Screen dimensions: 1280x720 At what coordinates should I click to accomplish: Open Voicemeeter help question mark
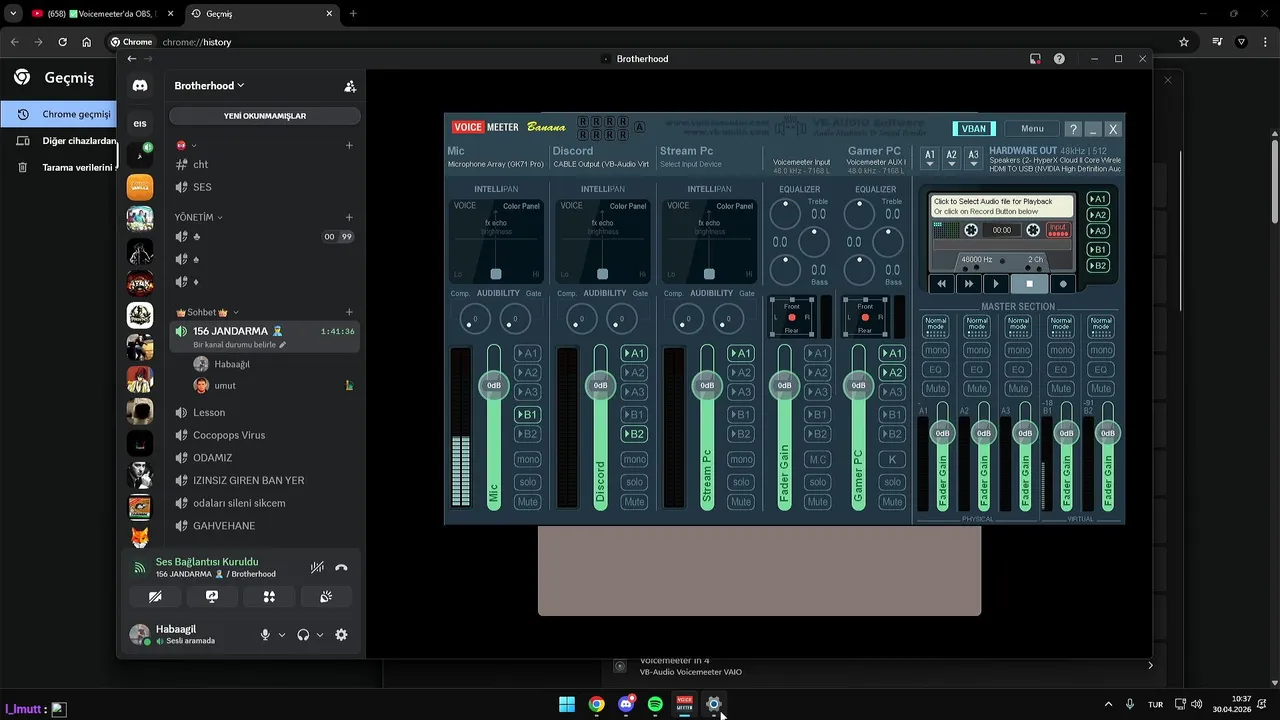click(x=1073, y=129)
